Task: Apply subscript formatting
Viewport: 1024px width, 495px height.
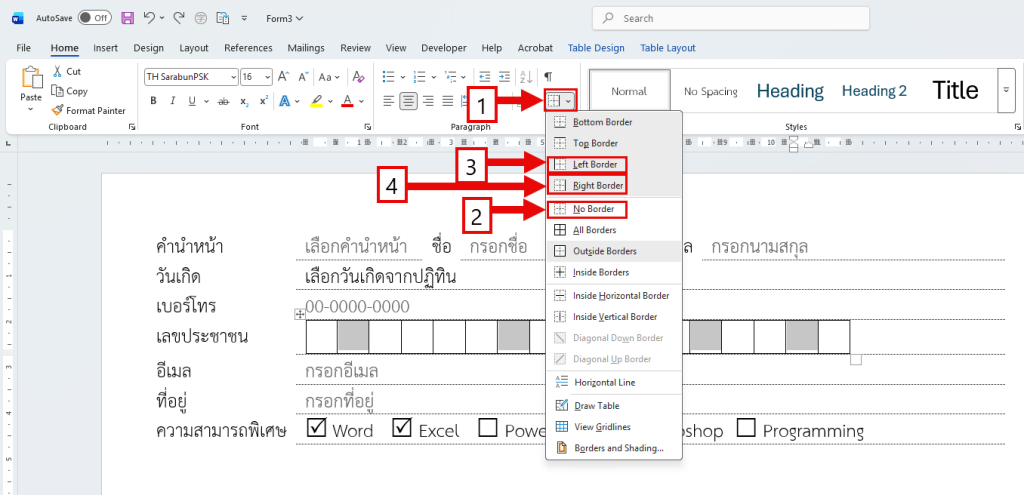Action: pos(244,101)
